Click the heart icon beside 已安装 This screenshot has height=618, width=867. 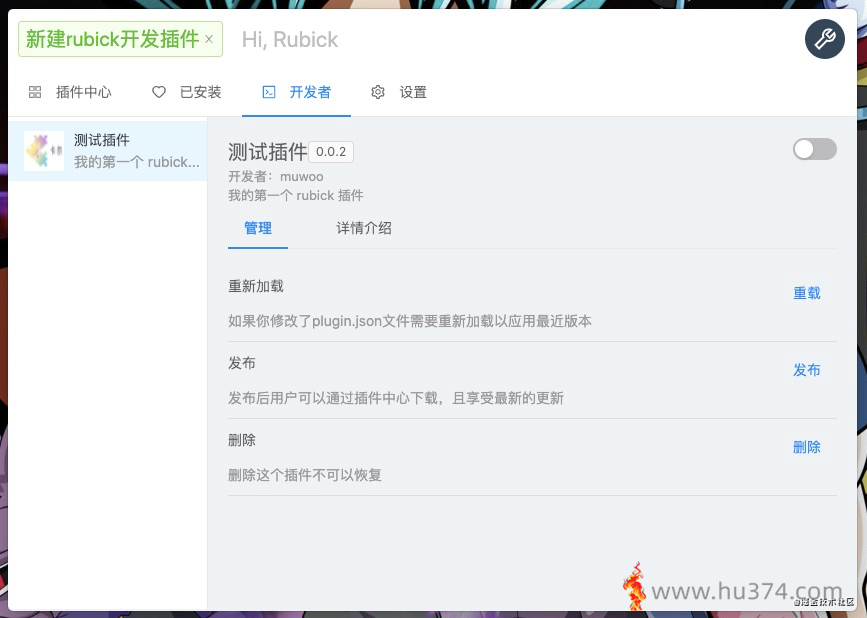[x=159, y=92]
